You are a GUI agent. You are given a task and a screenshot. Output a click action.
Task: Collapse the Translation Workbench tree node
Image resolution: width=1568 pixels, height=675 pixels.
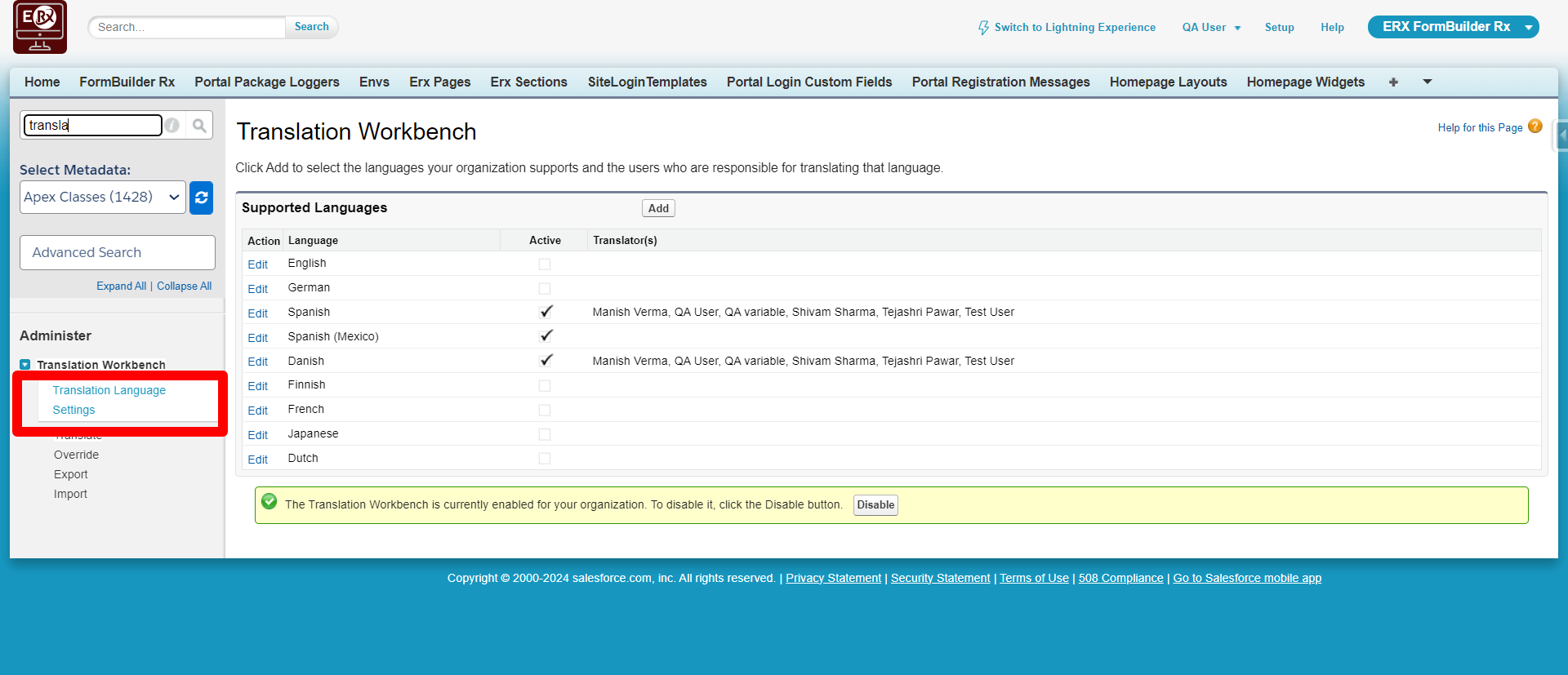pos(25,365)
